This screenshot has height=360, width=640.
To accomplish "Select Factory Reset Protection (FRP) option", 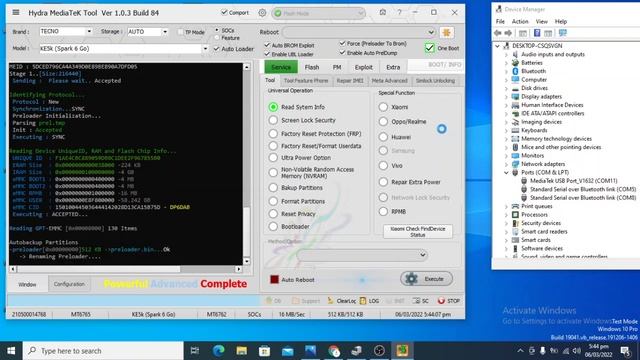I will (x=273, y=133).
